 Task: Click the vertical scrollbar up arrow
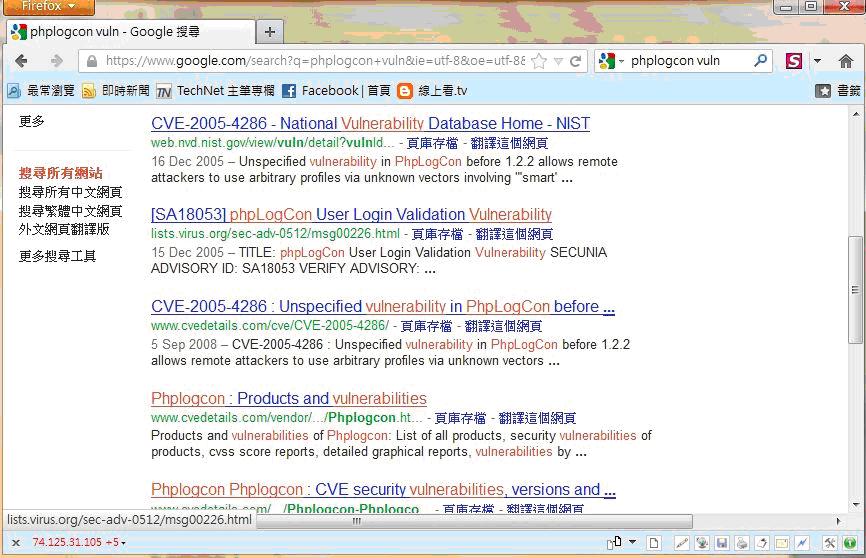click(x=856, y=114)
